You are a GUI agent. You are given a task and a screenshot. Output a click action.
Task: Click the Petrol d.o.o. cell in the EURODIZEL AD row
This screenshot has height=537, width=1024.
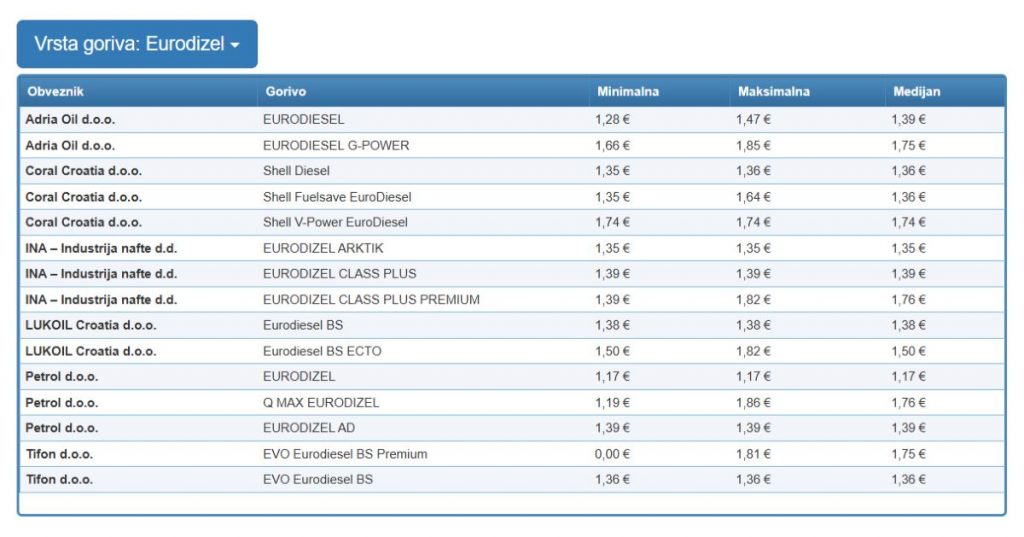tap(61, 428)
